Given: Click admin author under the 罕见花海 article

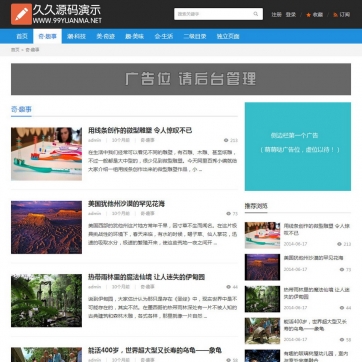Looking at the screenshot, I should point(94,214).
